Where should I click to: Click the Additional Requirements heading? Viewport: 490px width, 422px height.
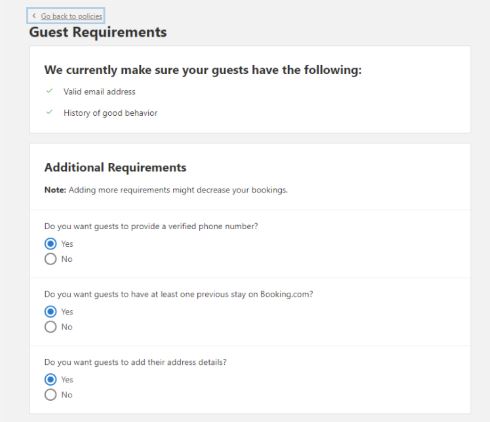(115, 167)
